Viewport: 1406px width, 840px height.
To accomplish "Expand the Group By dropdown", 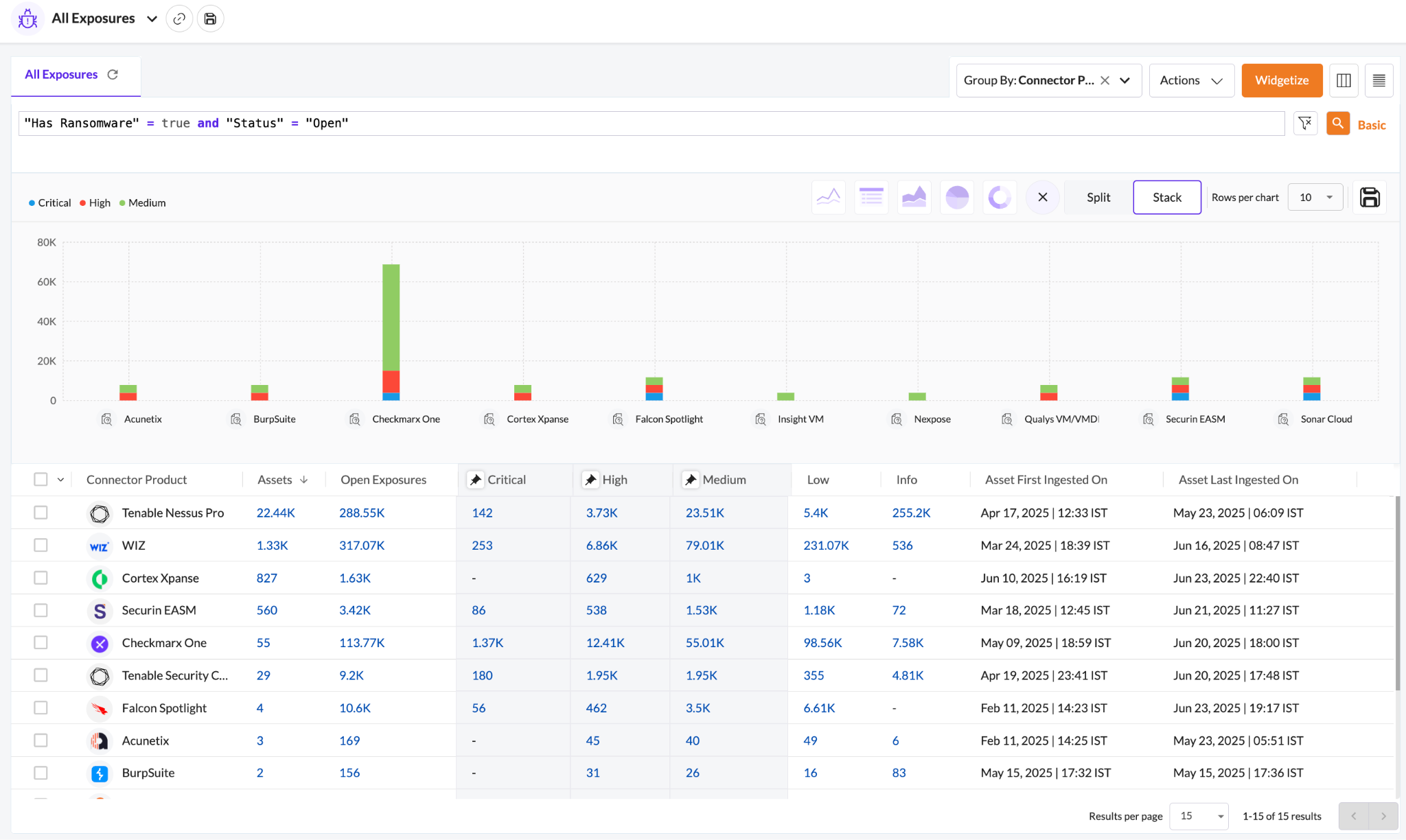I will point(1125,80).
